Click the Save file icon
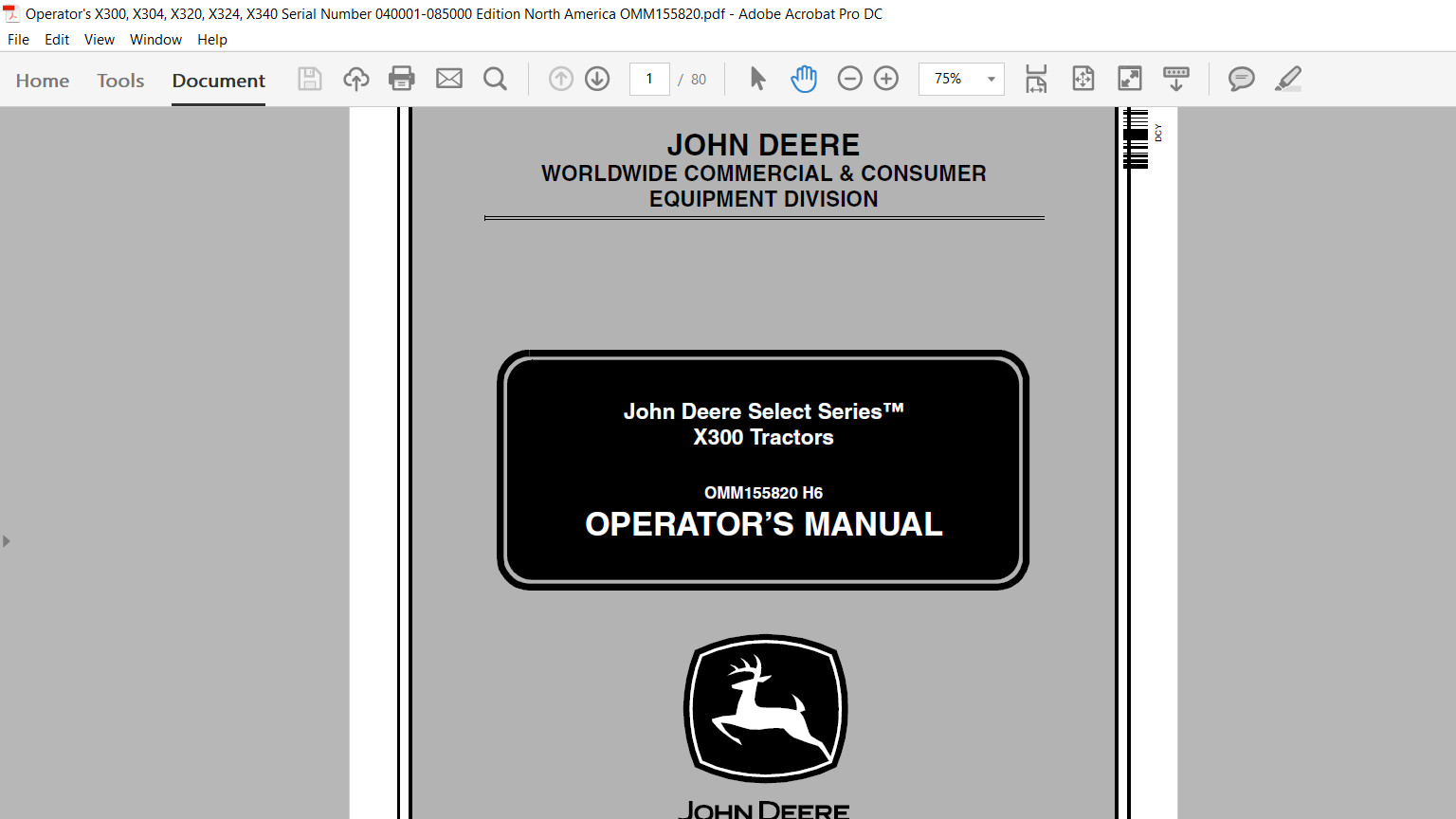The image size is (1456, 819). coord(310,79)
